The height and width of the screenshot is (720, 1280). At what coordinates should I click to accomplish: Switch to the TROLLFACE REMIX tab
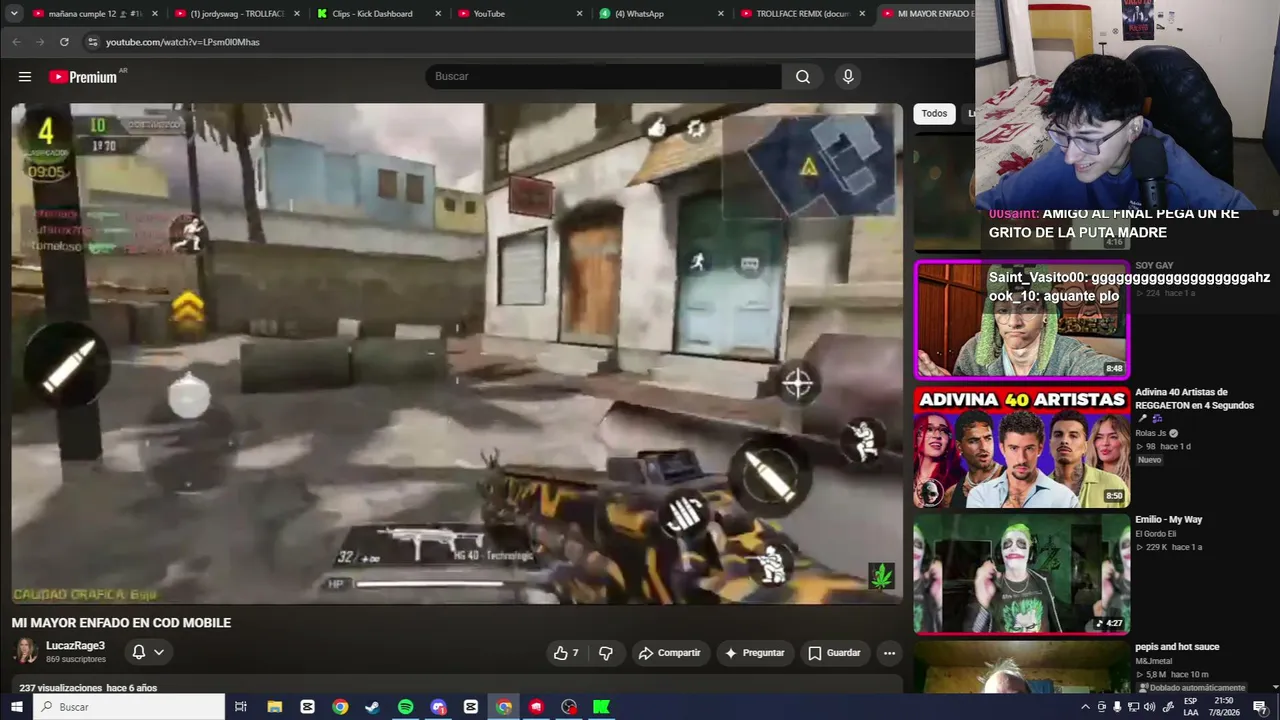[x=802, y=14]
